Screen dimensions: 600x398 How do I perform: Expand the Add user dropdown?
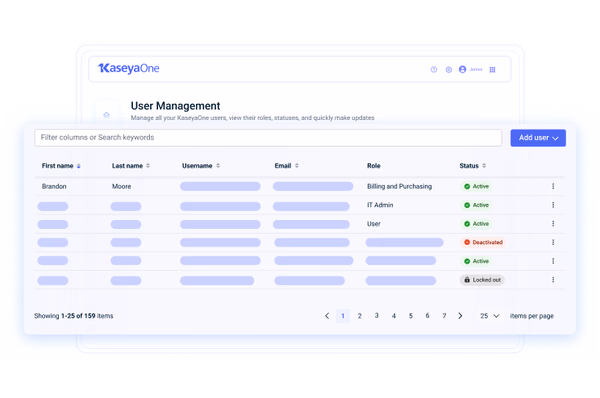point(538,138)
